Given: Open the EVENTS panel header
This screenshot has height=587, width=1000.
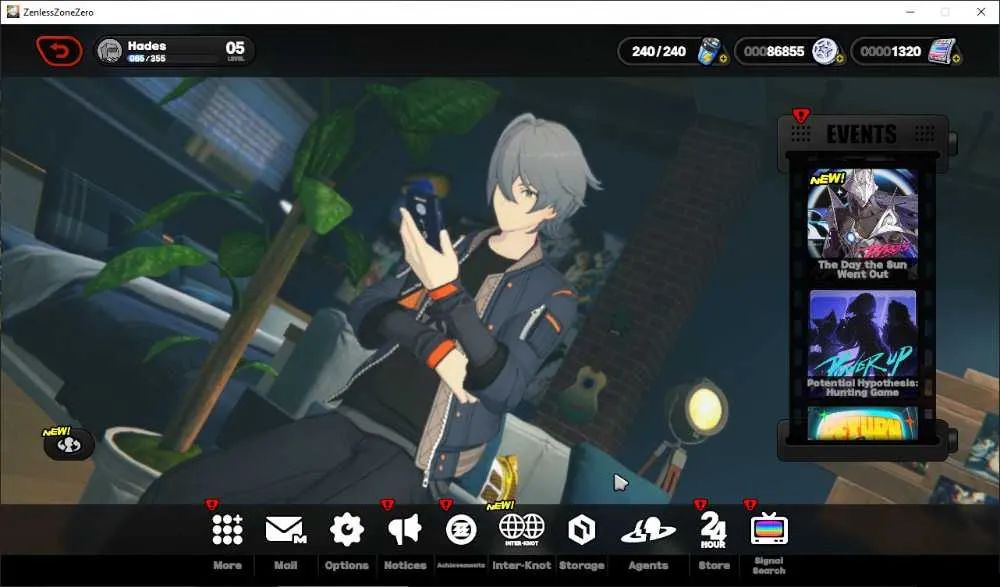Looking at the screenshot, I should [x=862, y=134].
